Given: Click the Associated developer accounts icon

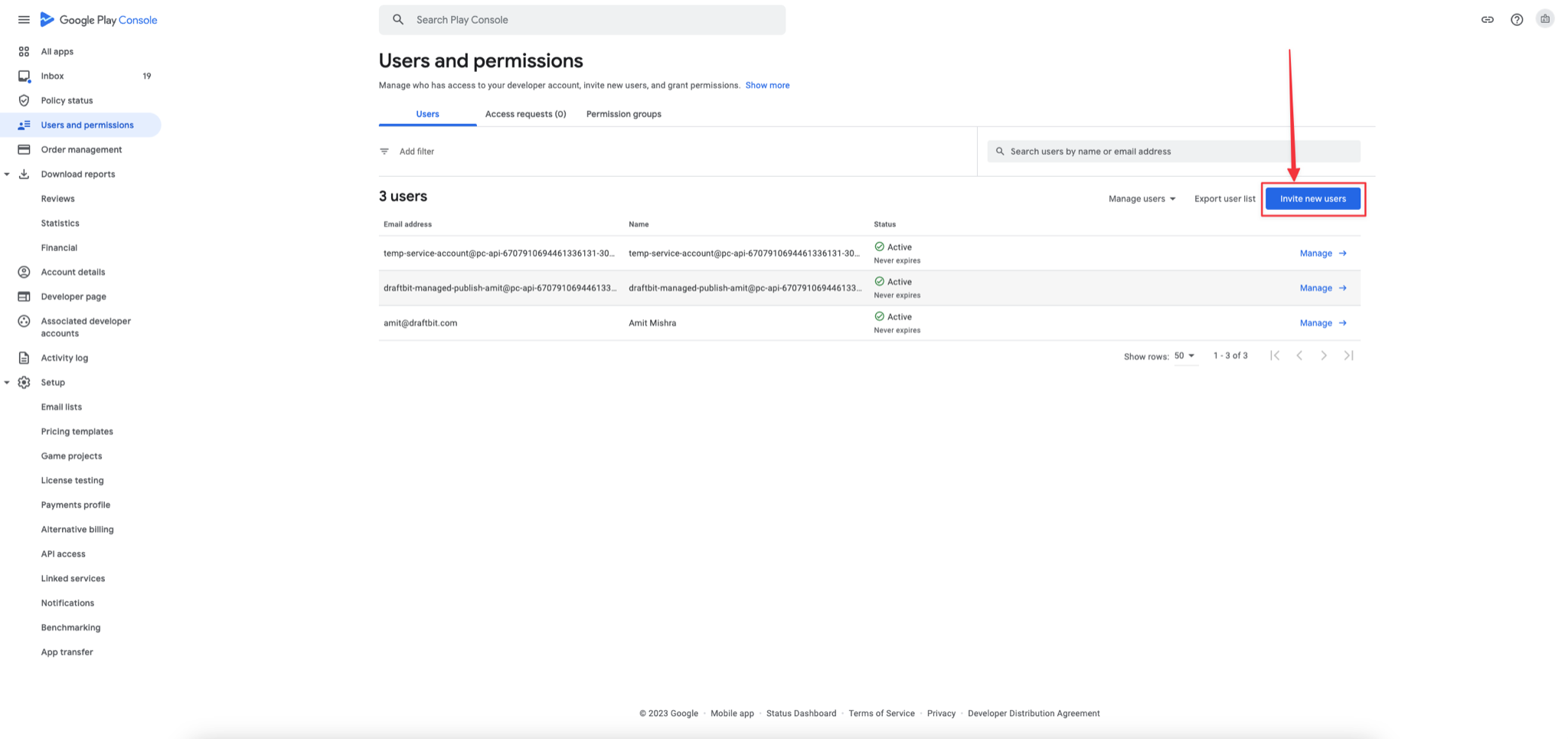Looking at the screenshot, I should tap(24, 321).
